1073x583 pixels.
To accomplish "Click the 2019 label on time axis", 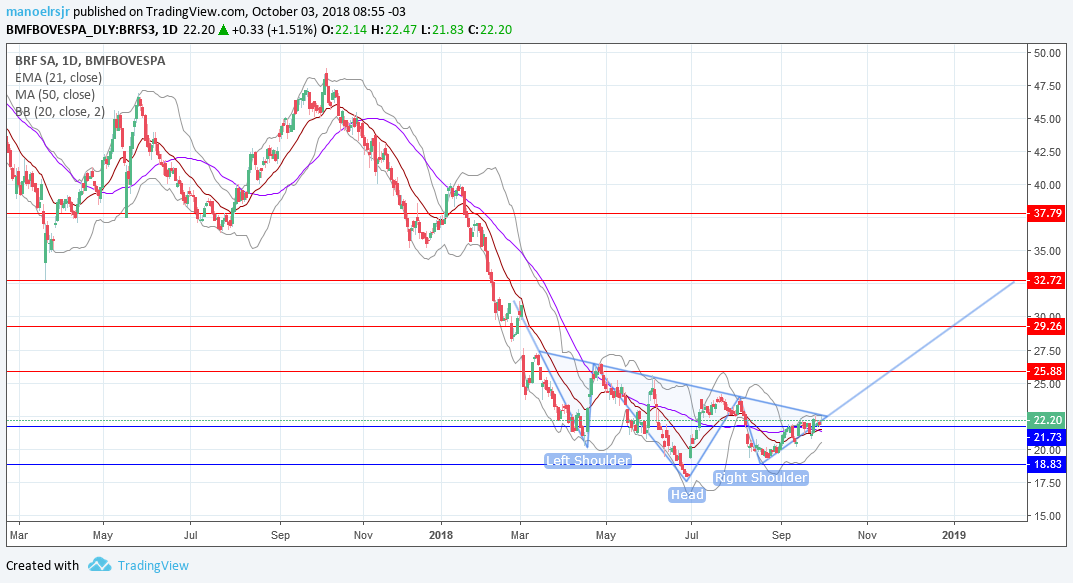I will pyautogui.click(x=953, y=535).
